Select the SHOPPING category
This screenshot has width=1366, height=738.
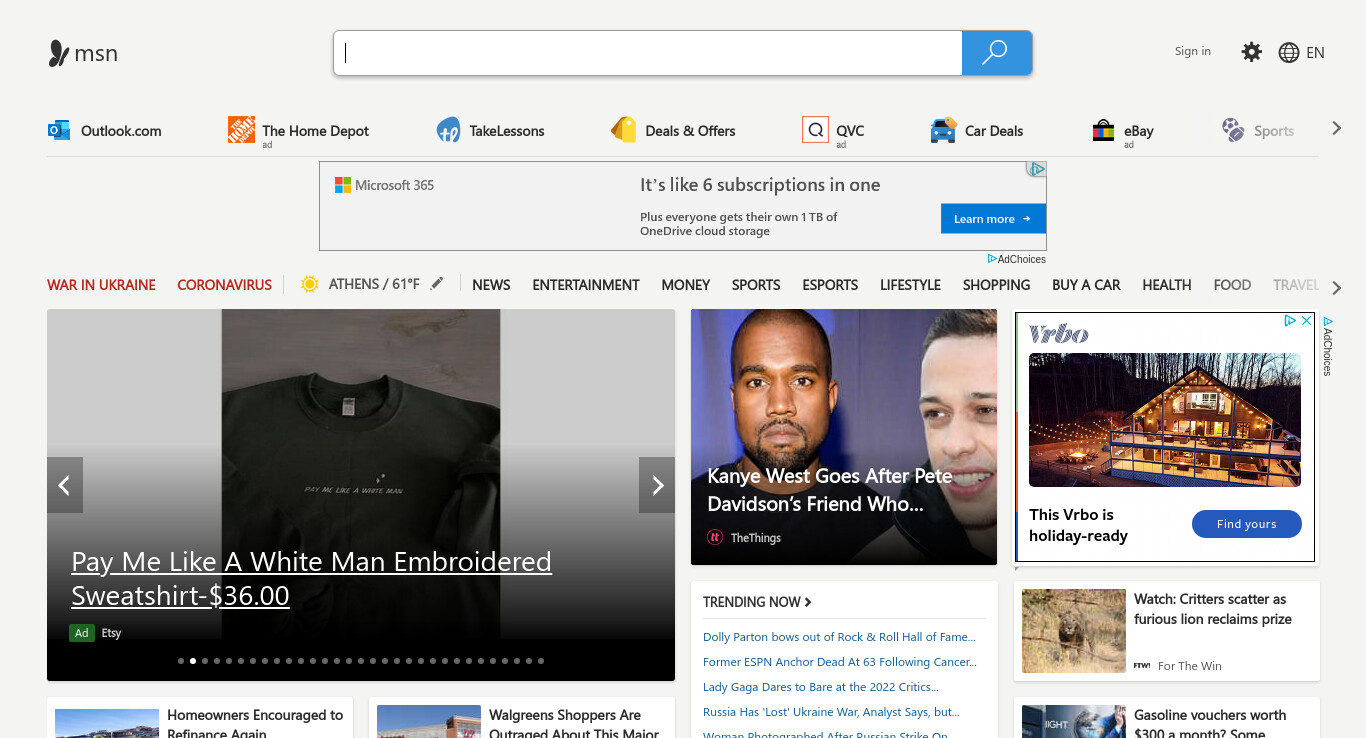pos(996,285)
